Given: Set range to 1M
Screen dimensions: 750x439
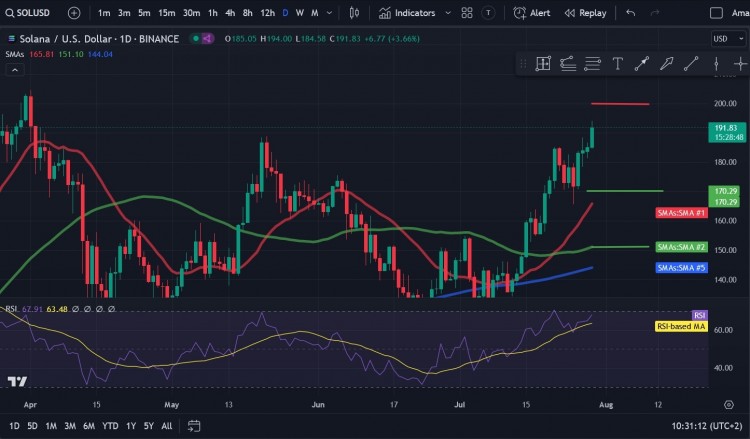Looking at the screenshot, I should (51, 426).
